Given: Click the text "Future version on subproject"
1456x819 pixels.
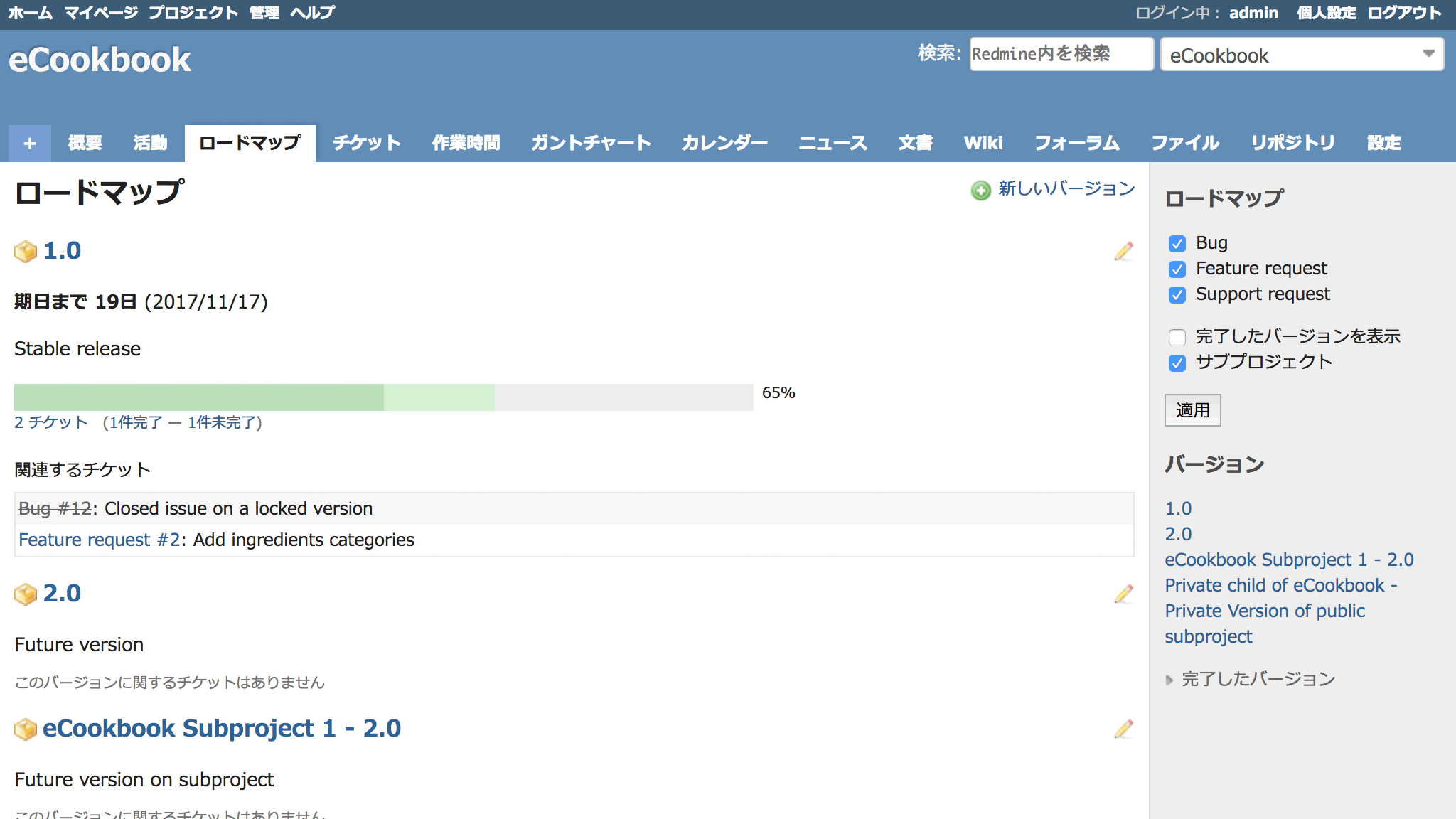Looking at the screenshot, I should point(144,780).
